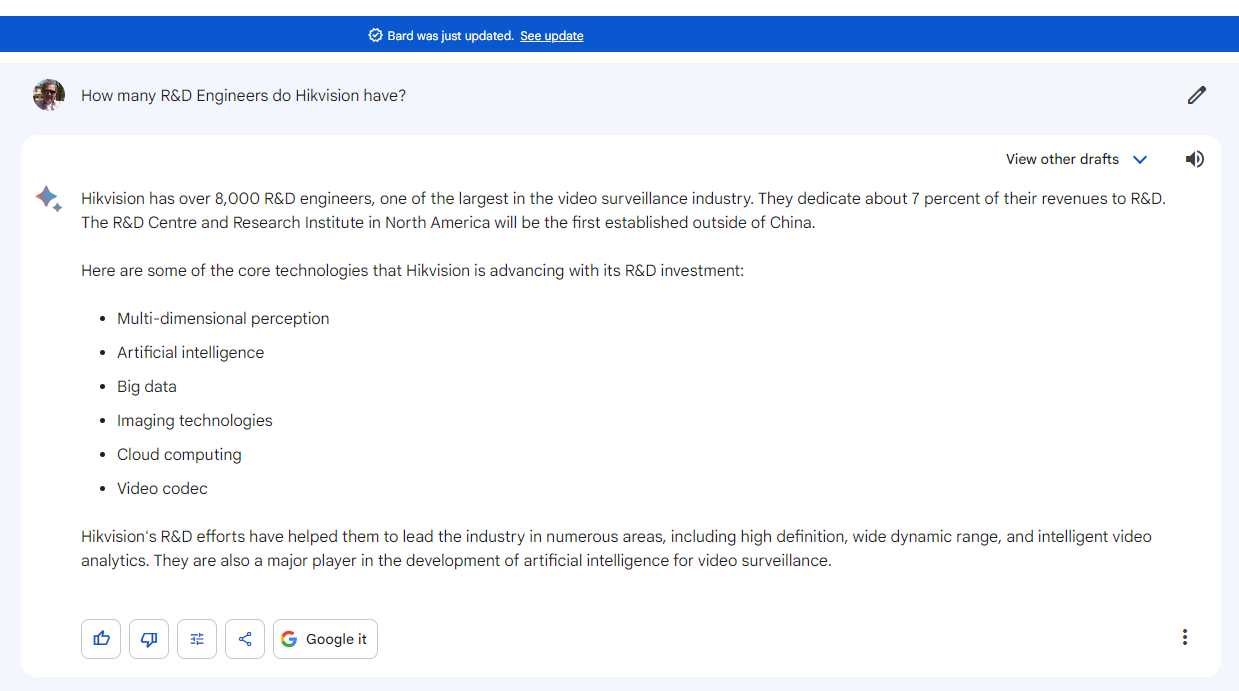1239x691 pixels.
Task: Click the pencil edit prompt icon
Action: [x=1197, y=95]
